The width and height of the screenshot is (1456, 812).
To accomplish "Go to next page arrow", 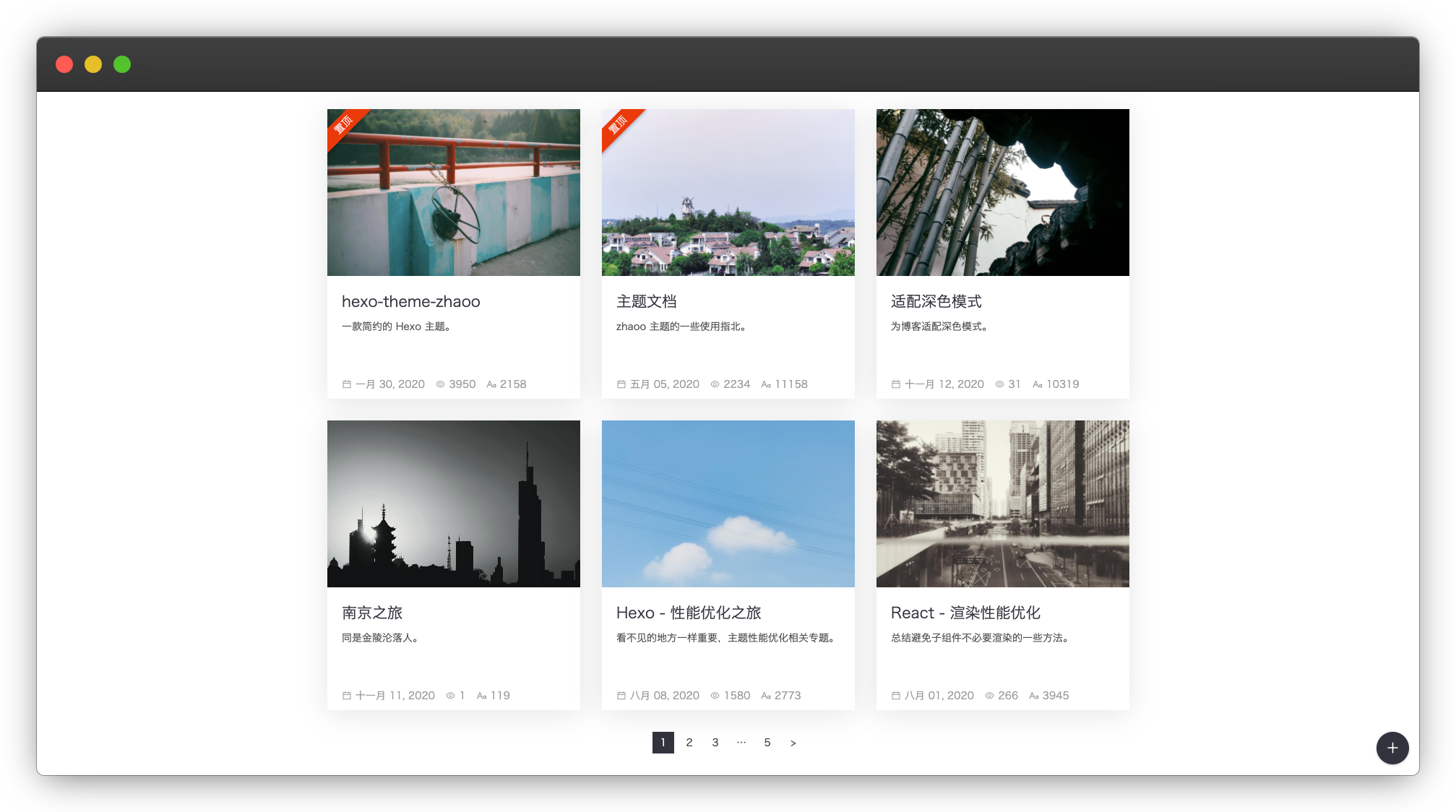I will (x=793, y=743).
